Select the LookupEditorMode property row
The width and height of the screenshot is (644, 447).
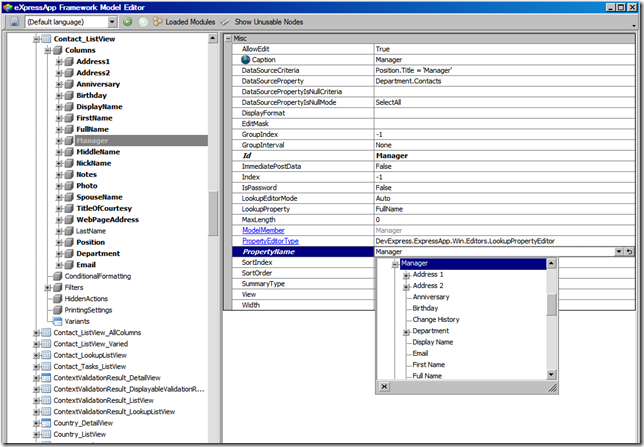(x=433, y=198)
